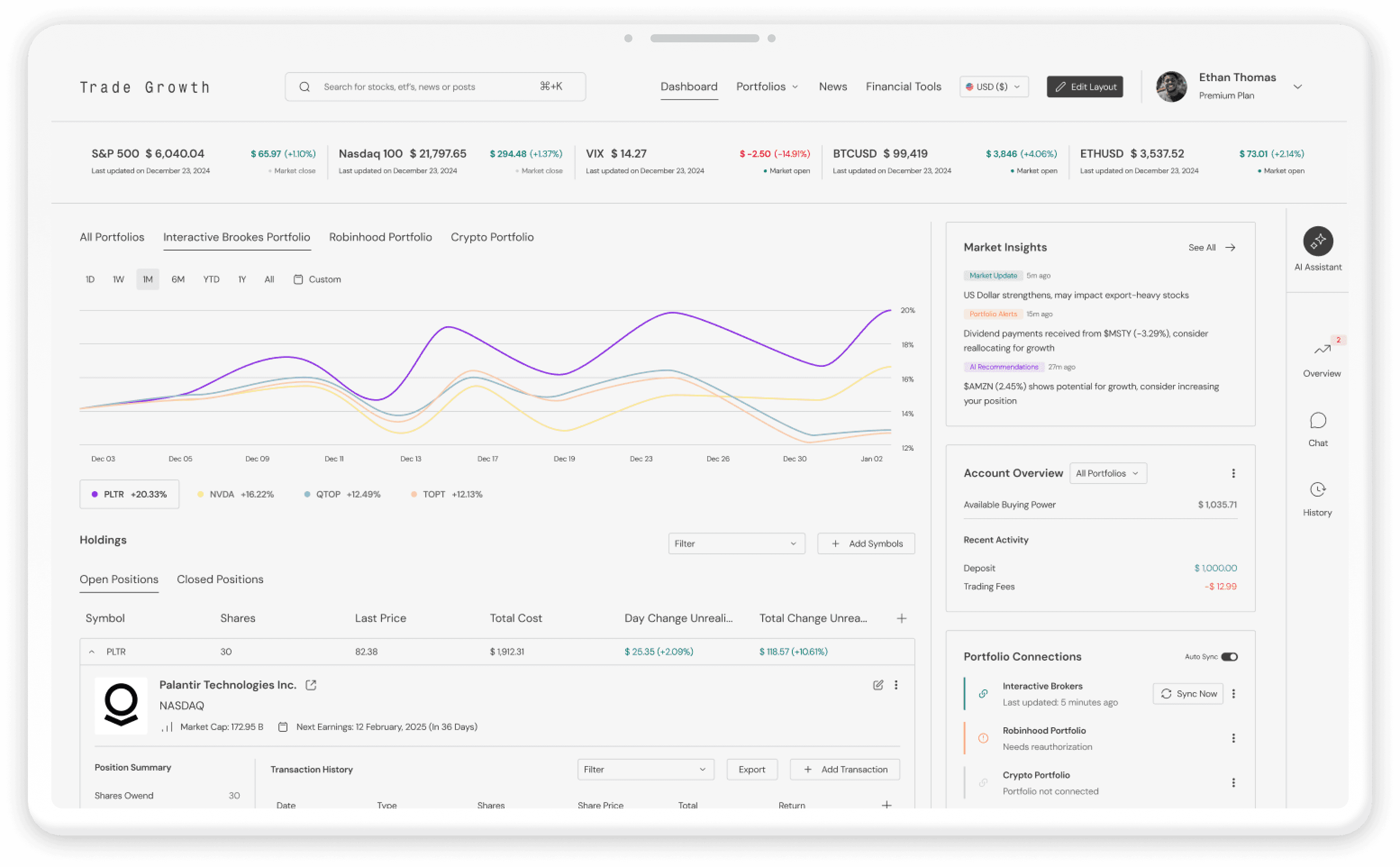
Task: Toggle the PLTR legend series chip
Action: [130, 494]
